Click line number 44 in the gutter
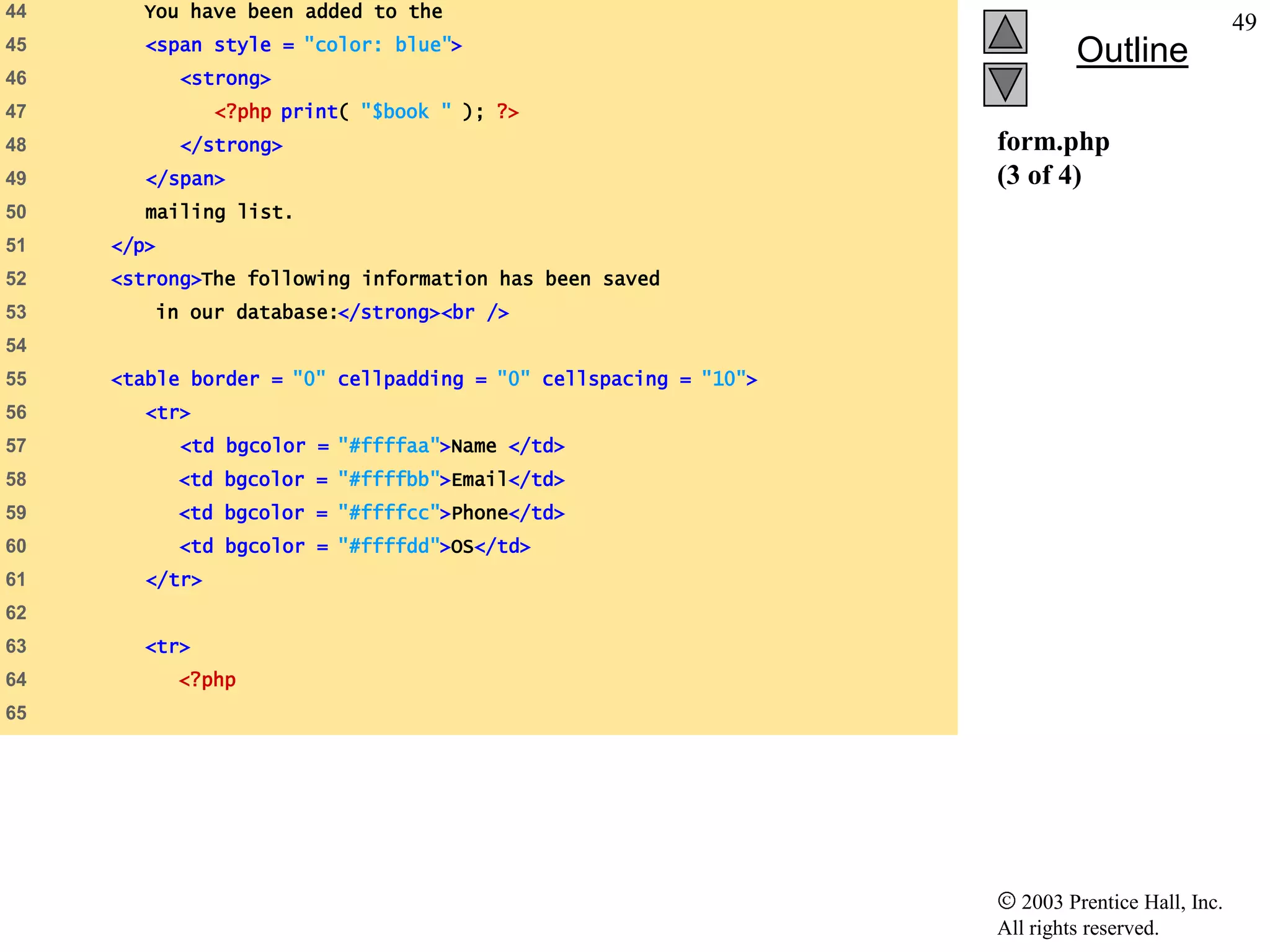1270x952 pixels. [x=16, y=11]
